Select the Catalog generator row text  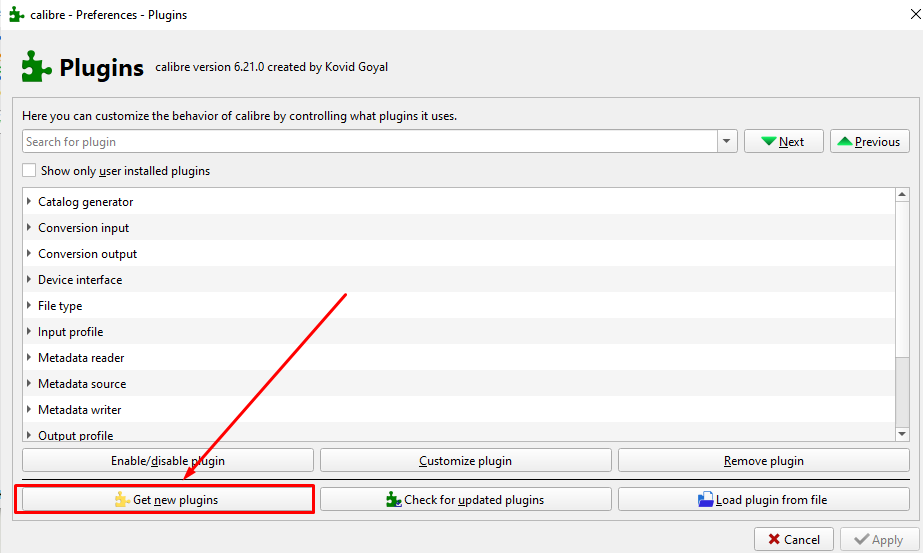(85, 201)
